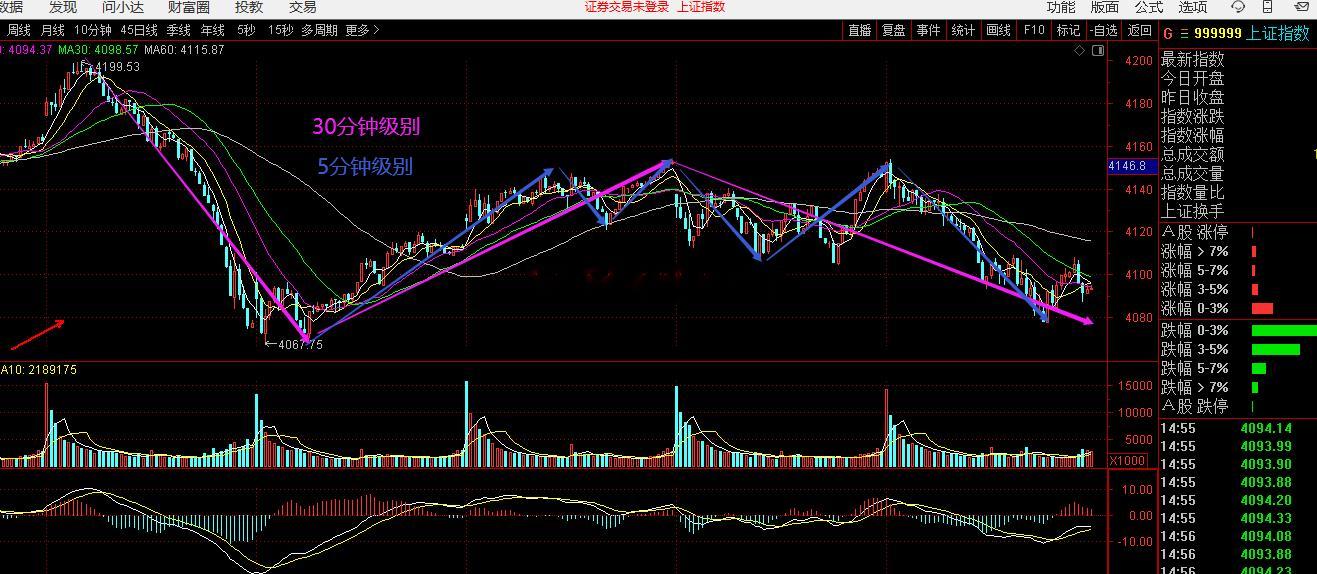This screenshot has height=574, width=1317.
Task: Click the 4067.75 low price label
Action: [x=300, y=344]
